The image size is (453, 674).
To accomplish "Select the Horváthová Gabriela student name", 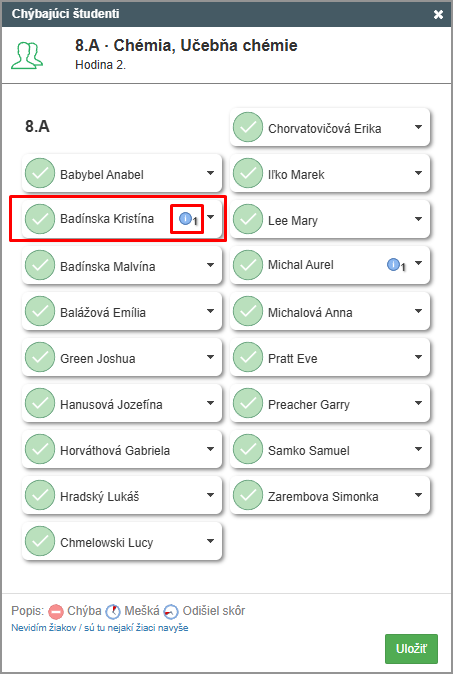I will (x=115, y=450).
